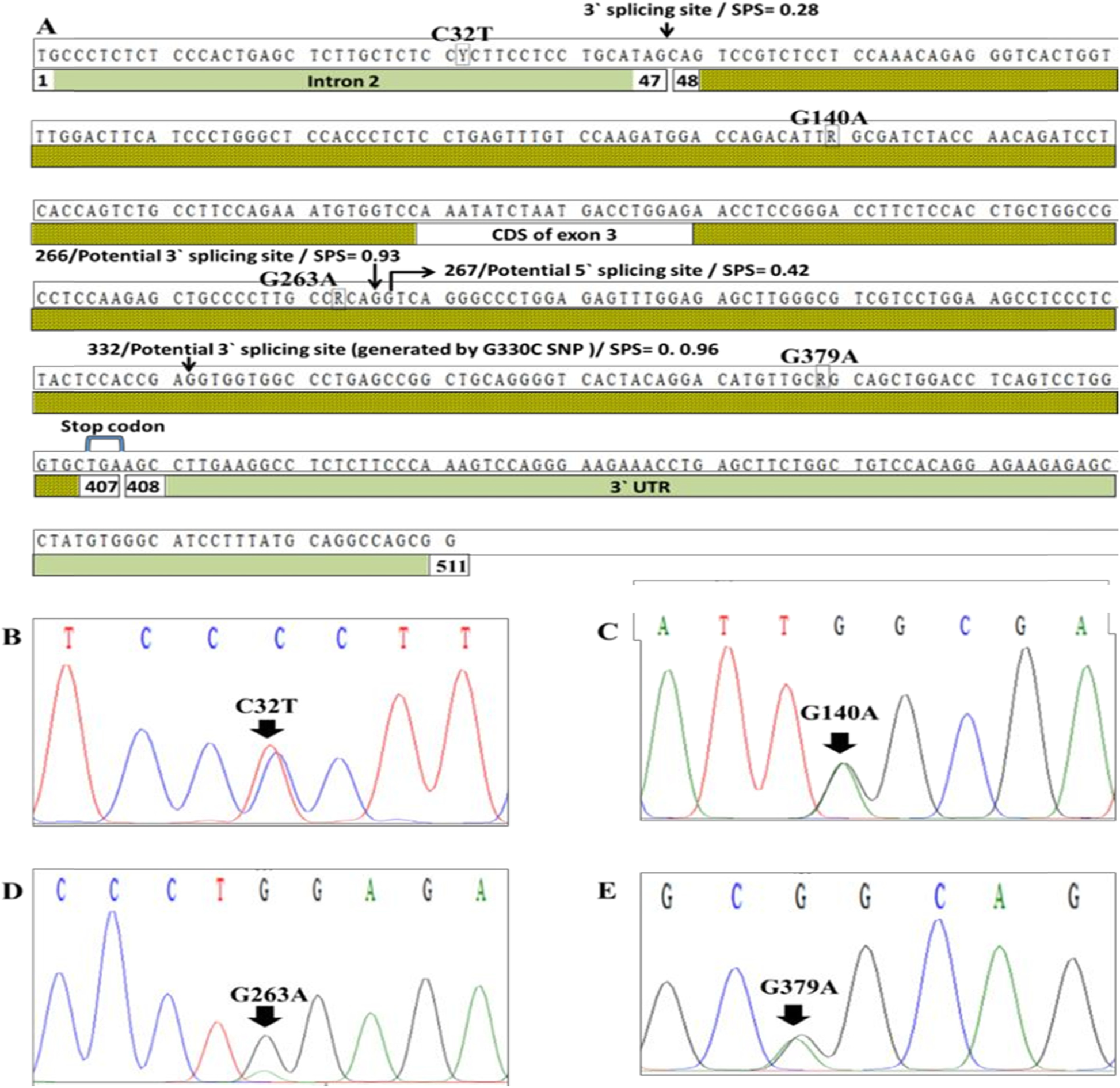1120x1088 pixels.
Task: Click the panel B label
Action: tap(12, 637)
